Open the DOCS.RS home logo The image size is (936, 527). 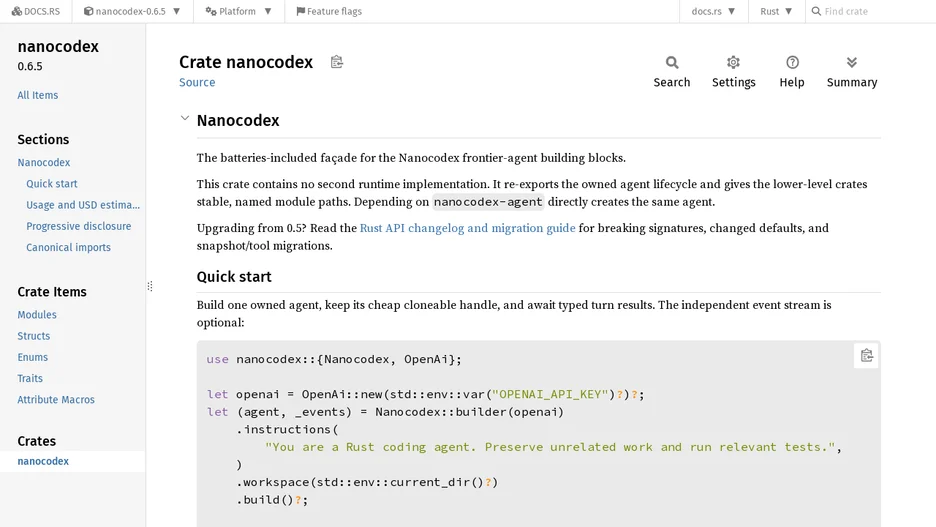tap(36, 11)
